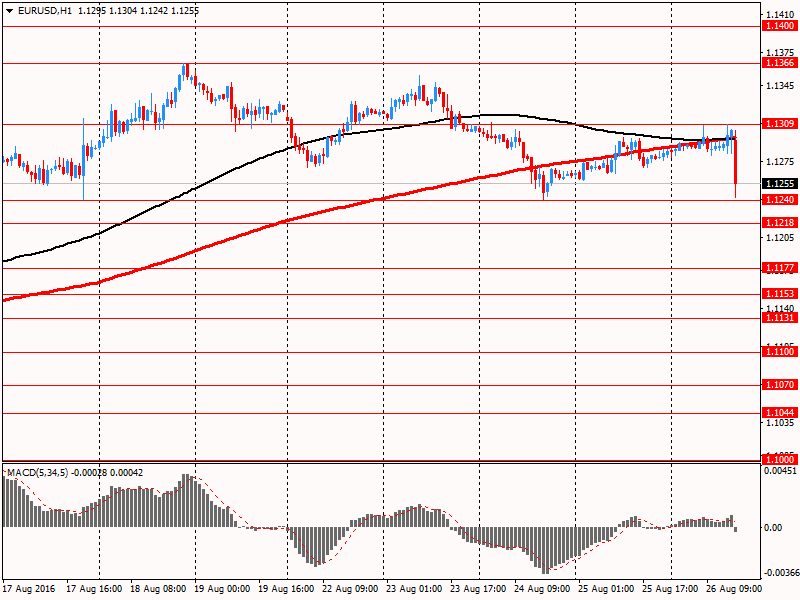Click the 1.1140 price scale value

pyautogui.click(x=780, y=308)
